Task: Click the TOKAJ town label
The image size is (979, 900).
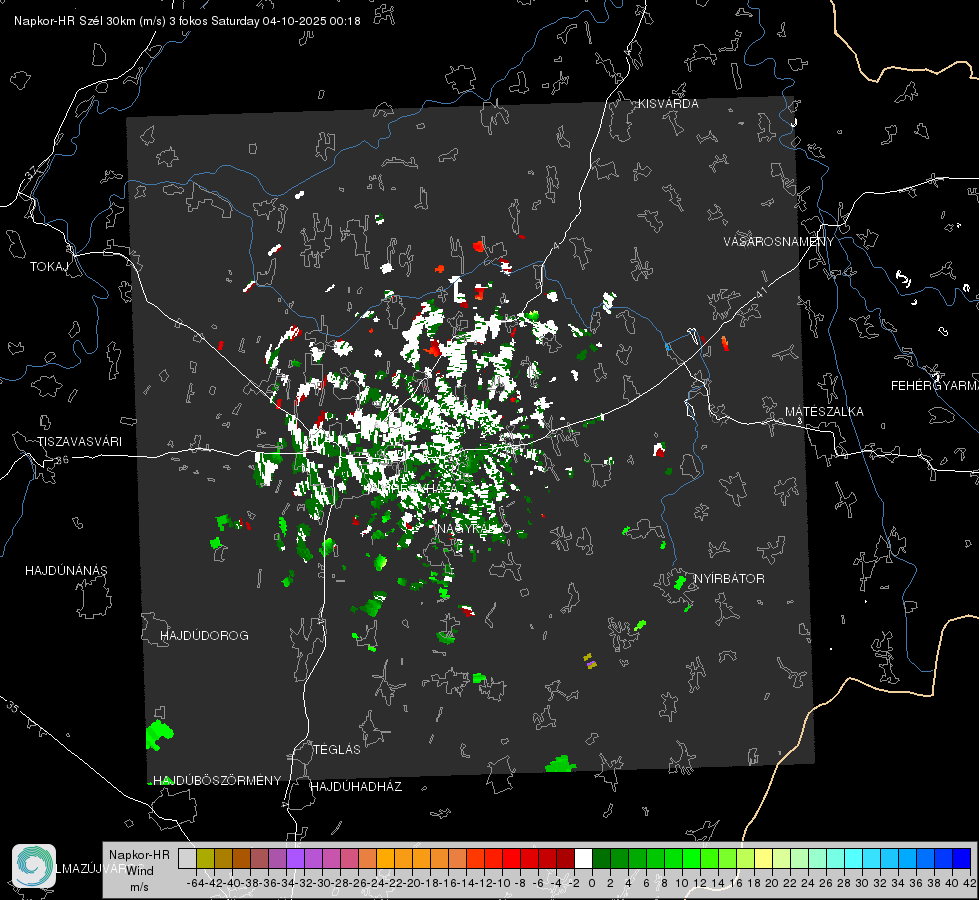Action: (49, 267)
